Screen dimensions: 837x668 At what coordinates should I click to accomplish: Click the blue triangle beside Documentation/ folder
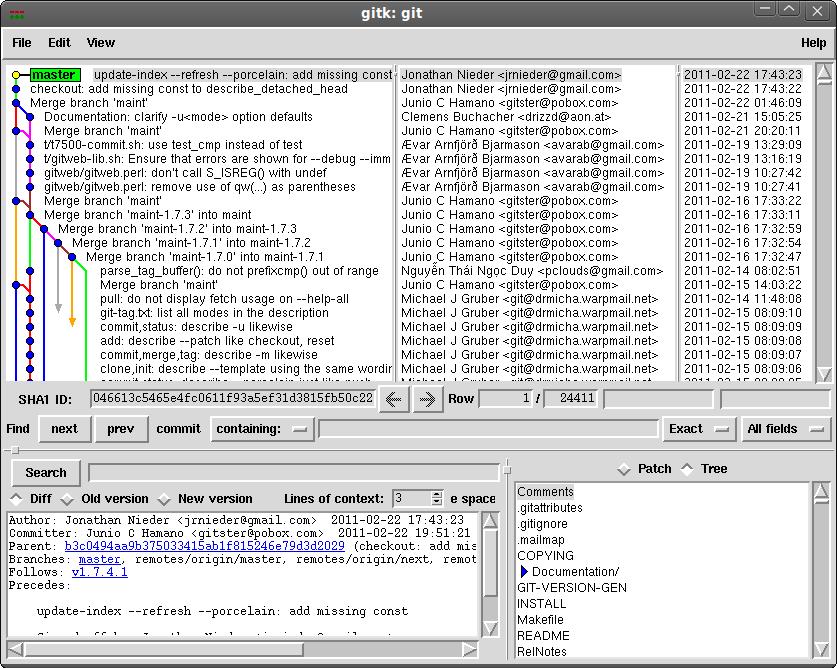pos(523,572)
